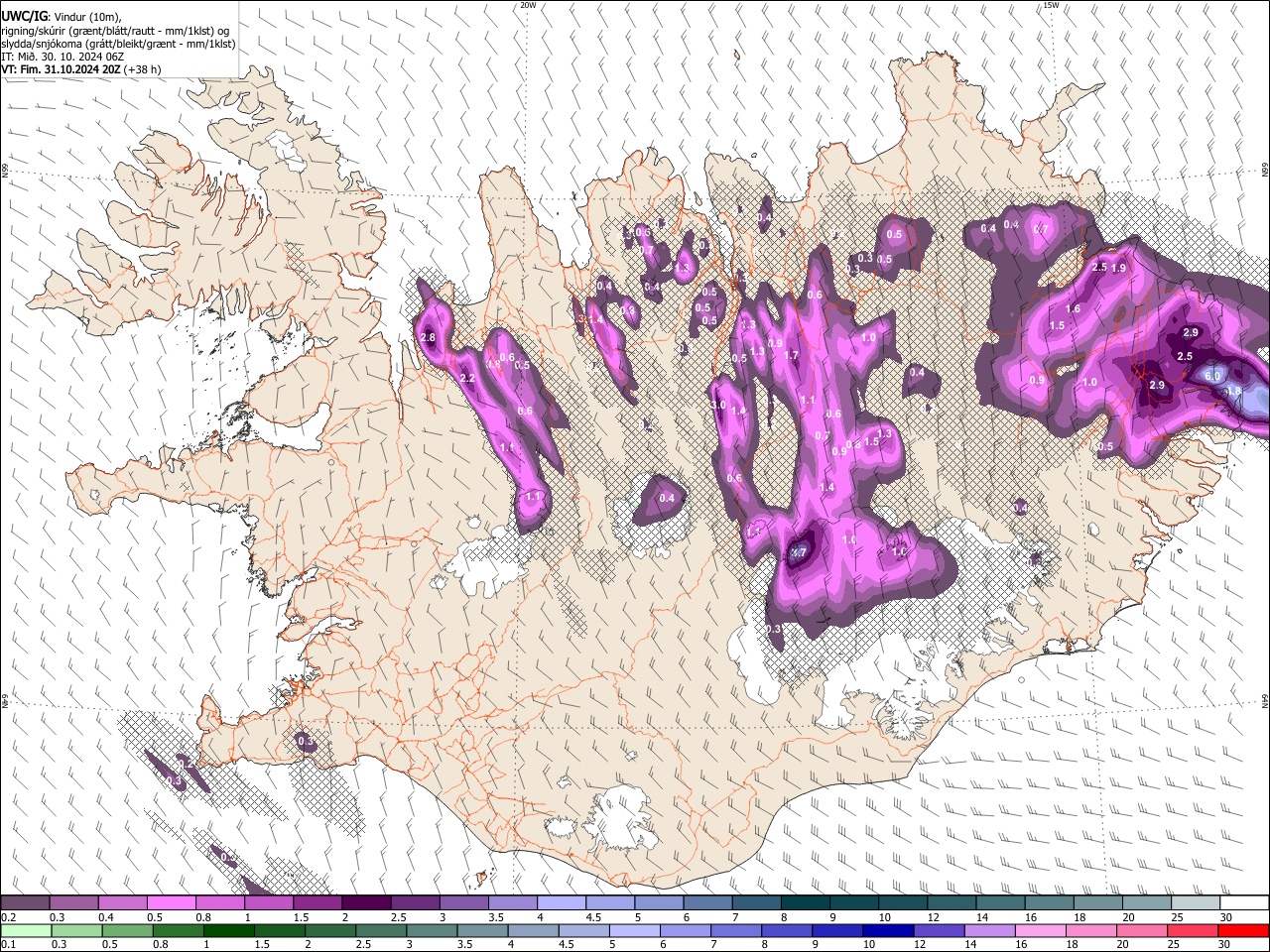Click the '0.2' label in the legend

tap(9, 917)
